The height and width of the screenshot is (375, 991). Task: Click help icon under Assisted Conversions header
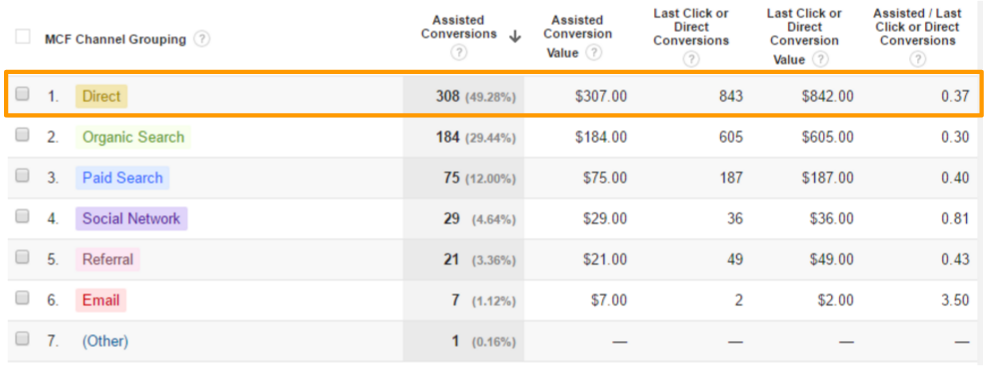[x=459, y=53]
